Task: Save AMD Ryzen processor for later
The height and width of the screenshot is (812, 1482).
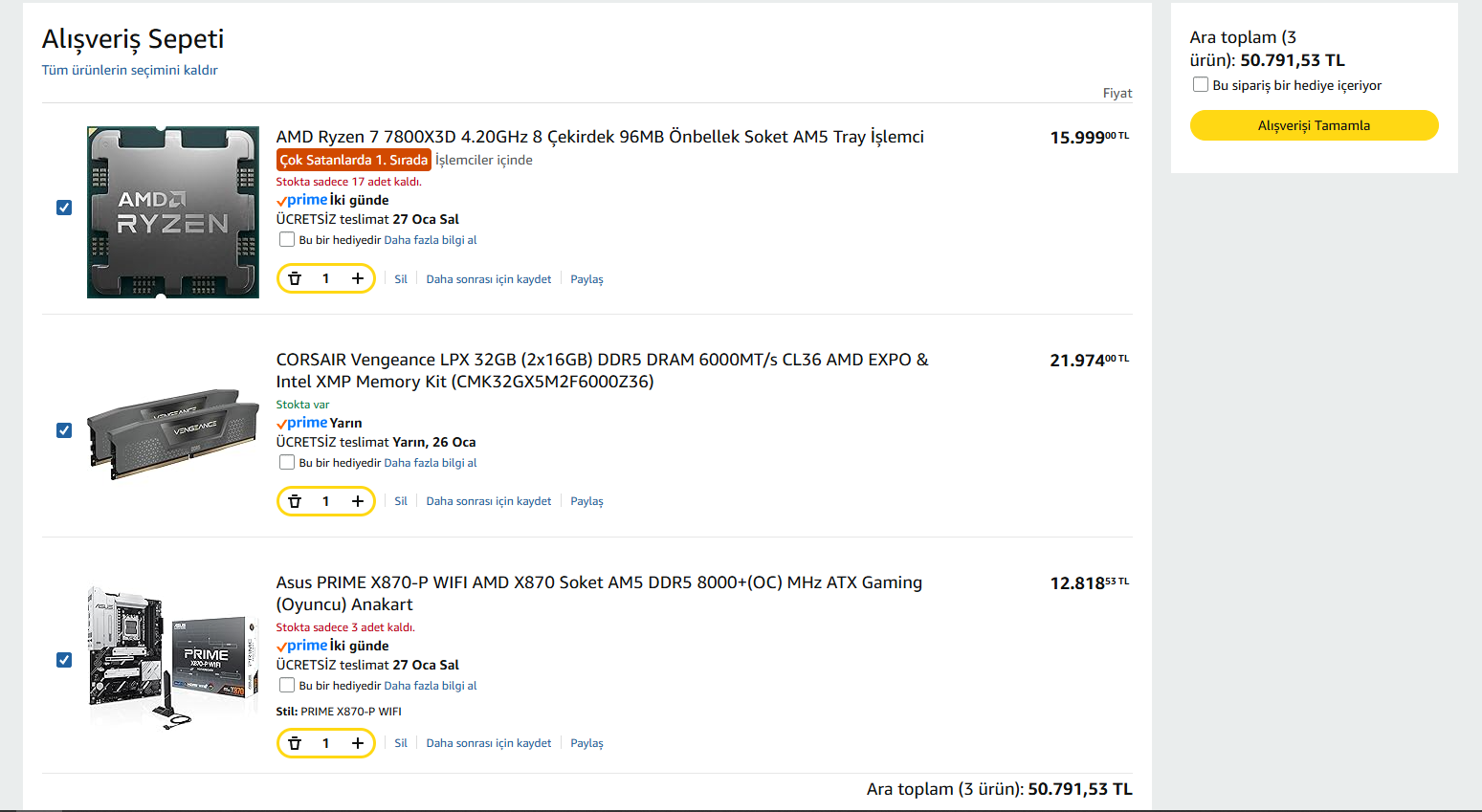Action: [x=489, y=279]
